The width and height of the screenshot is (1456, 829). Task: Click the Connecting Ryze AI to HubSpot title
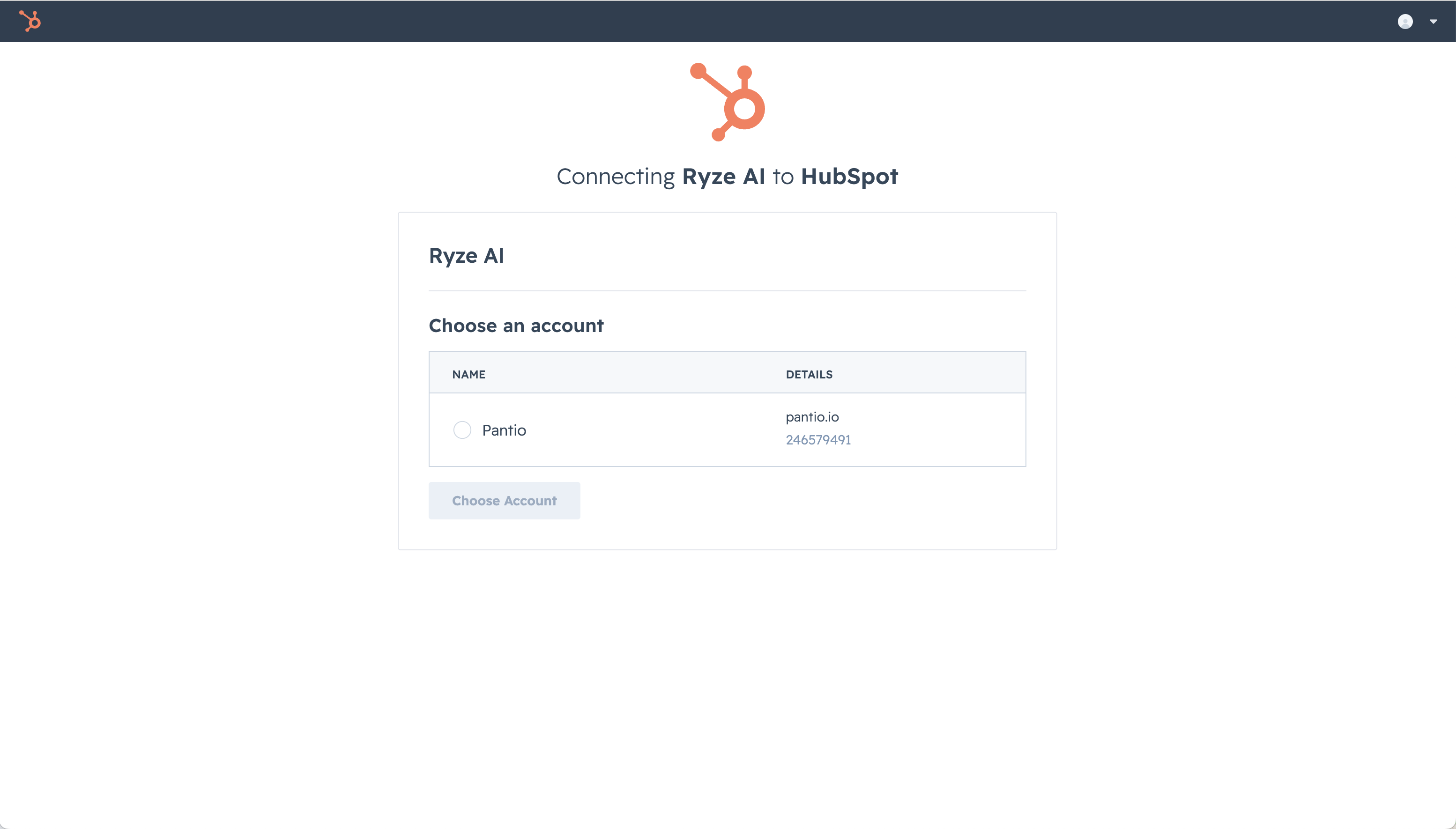click(x=727, y=177)
